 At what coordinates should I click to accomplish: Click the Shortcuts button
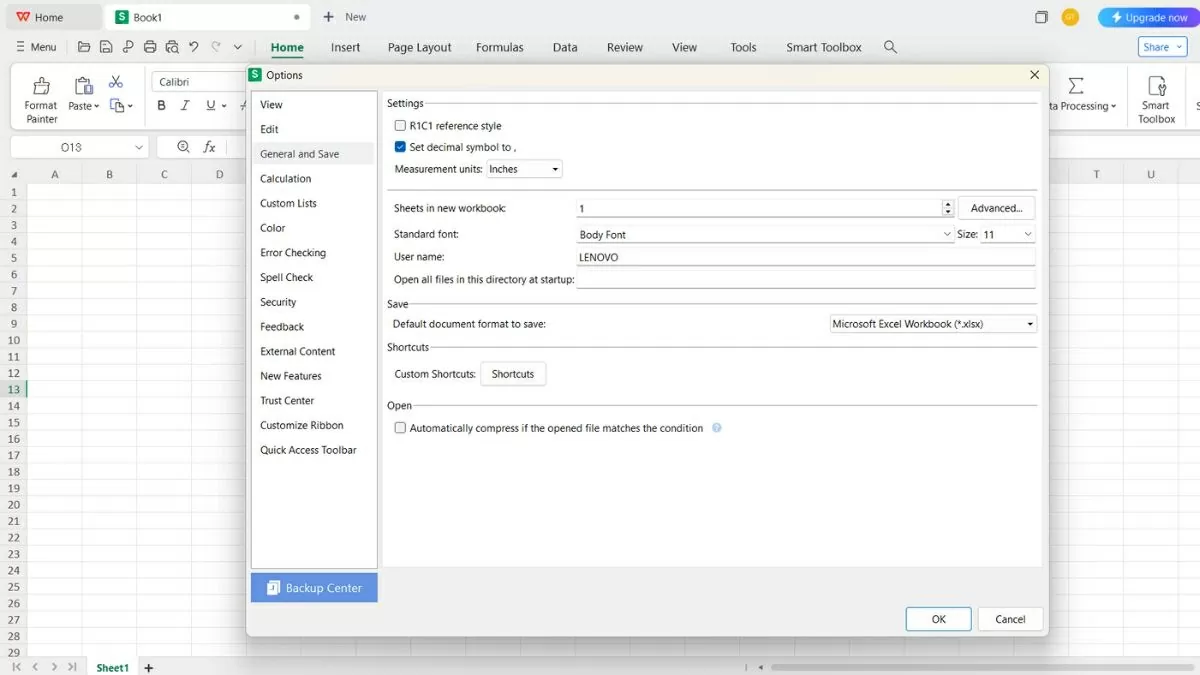coord(513,374)
